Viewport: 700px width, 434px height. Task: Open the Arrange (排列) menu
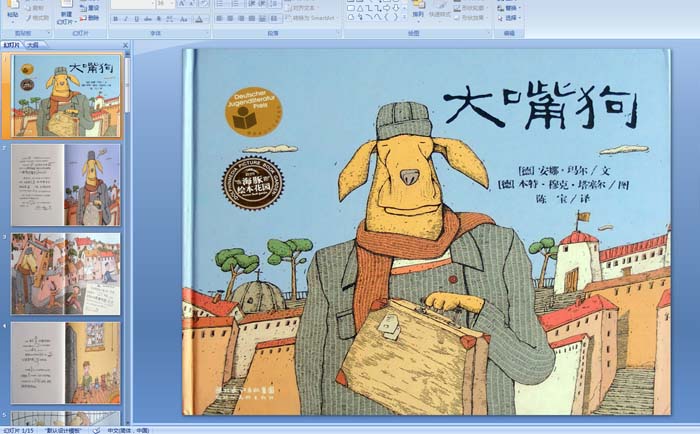(418, 11)
